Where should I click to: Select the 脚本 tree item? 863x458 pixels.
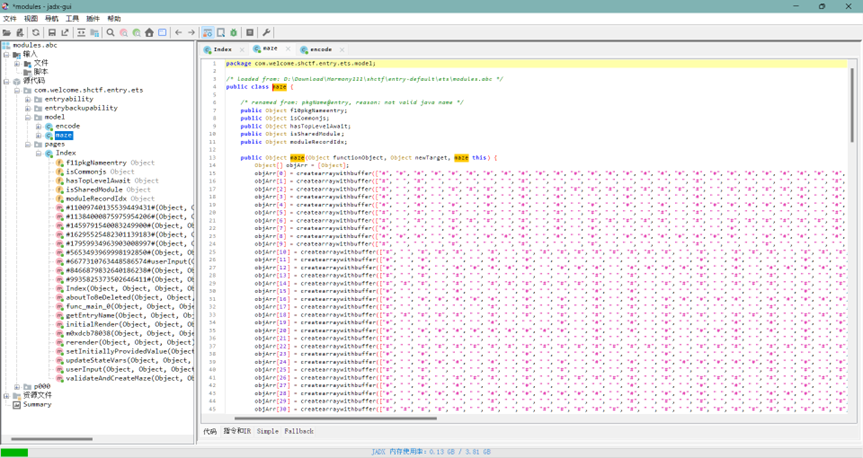tap(41, 72)
